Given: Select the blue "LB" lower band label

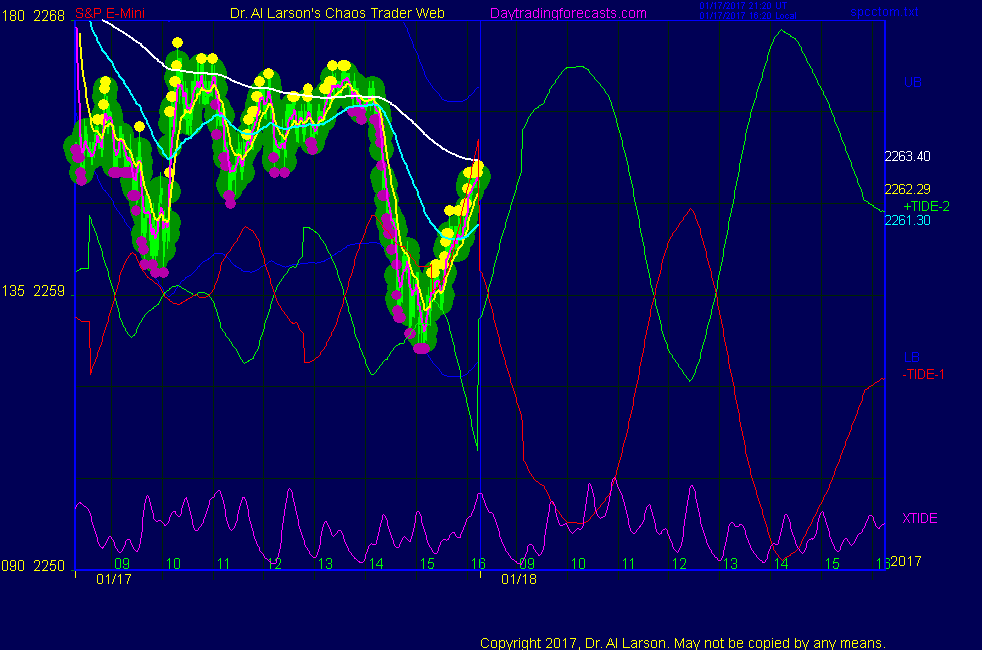Looking at the screenshot, I should coord(911,358).
